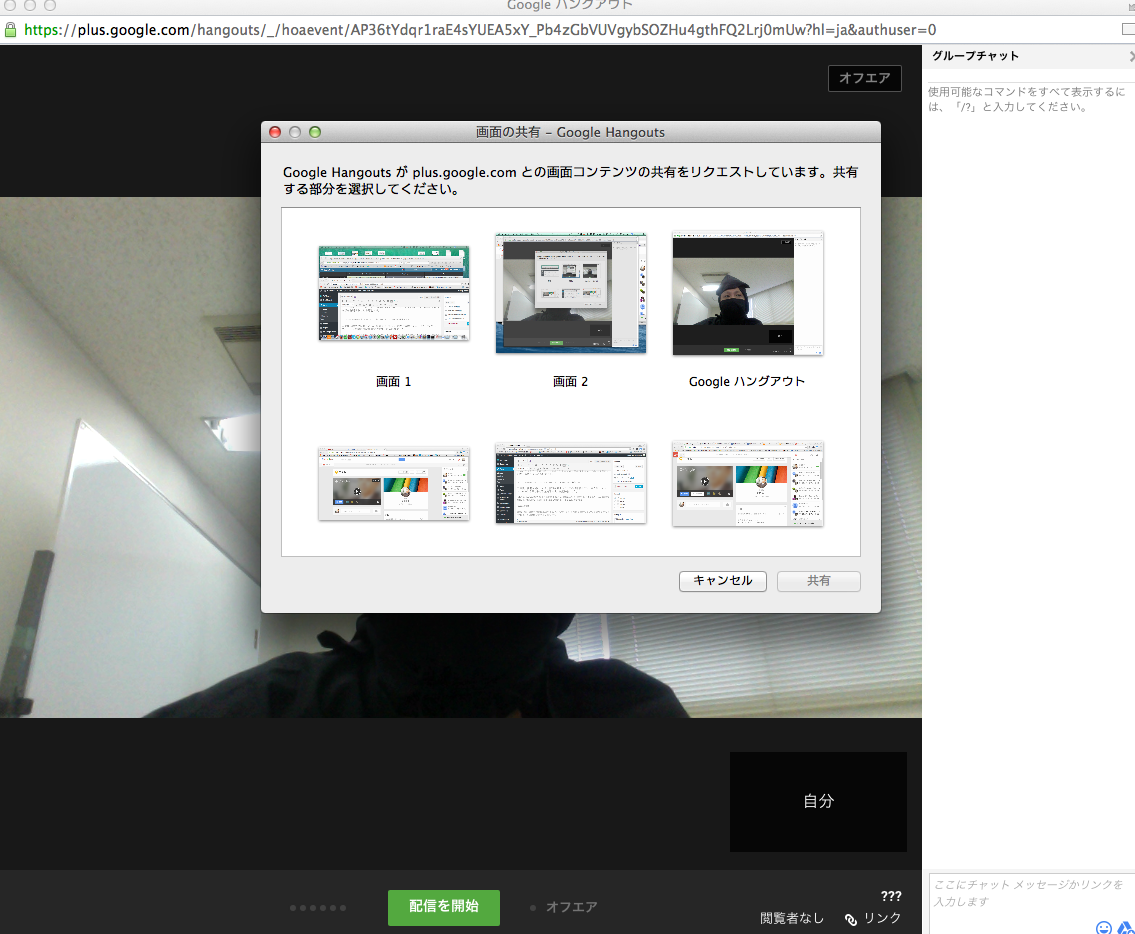Click the green zoom button of the share dialog
Screen dimensions: 1135x934
[x=315, y=132]
